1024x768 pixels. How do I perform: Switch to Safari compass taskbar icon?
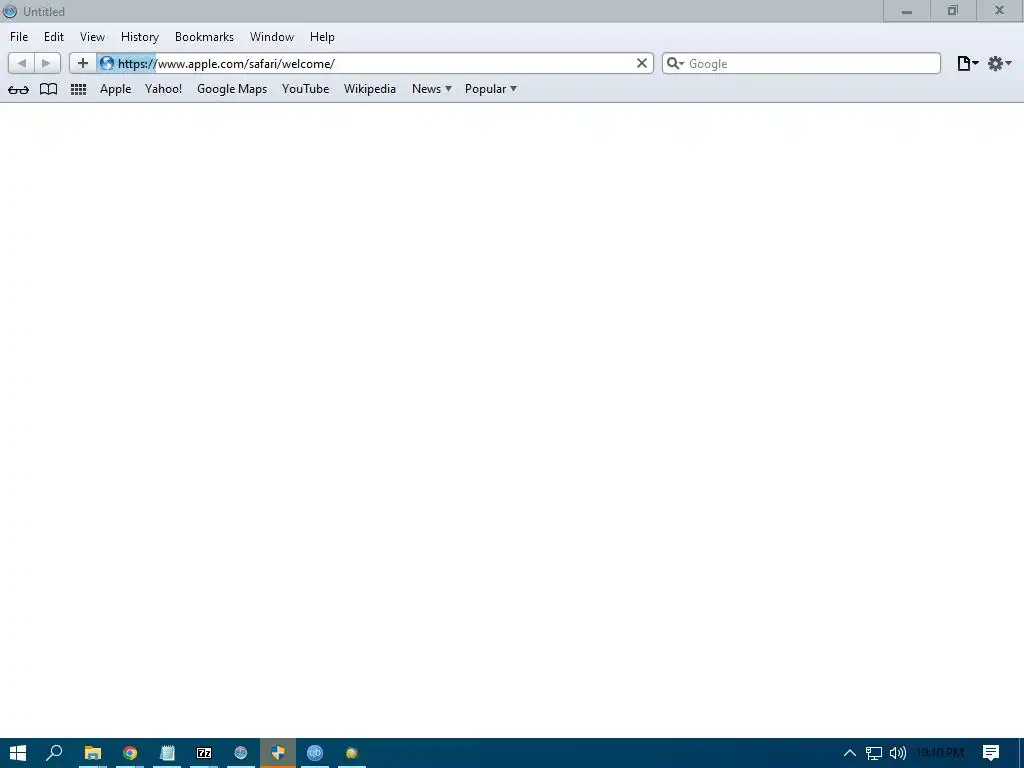click(x=241, y=753)
